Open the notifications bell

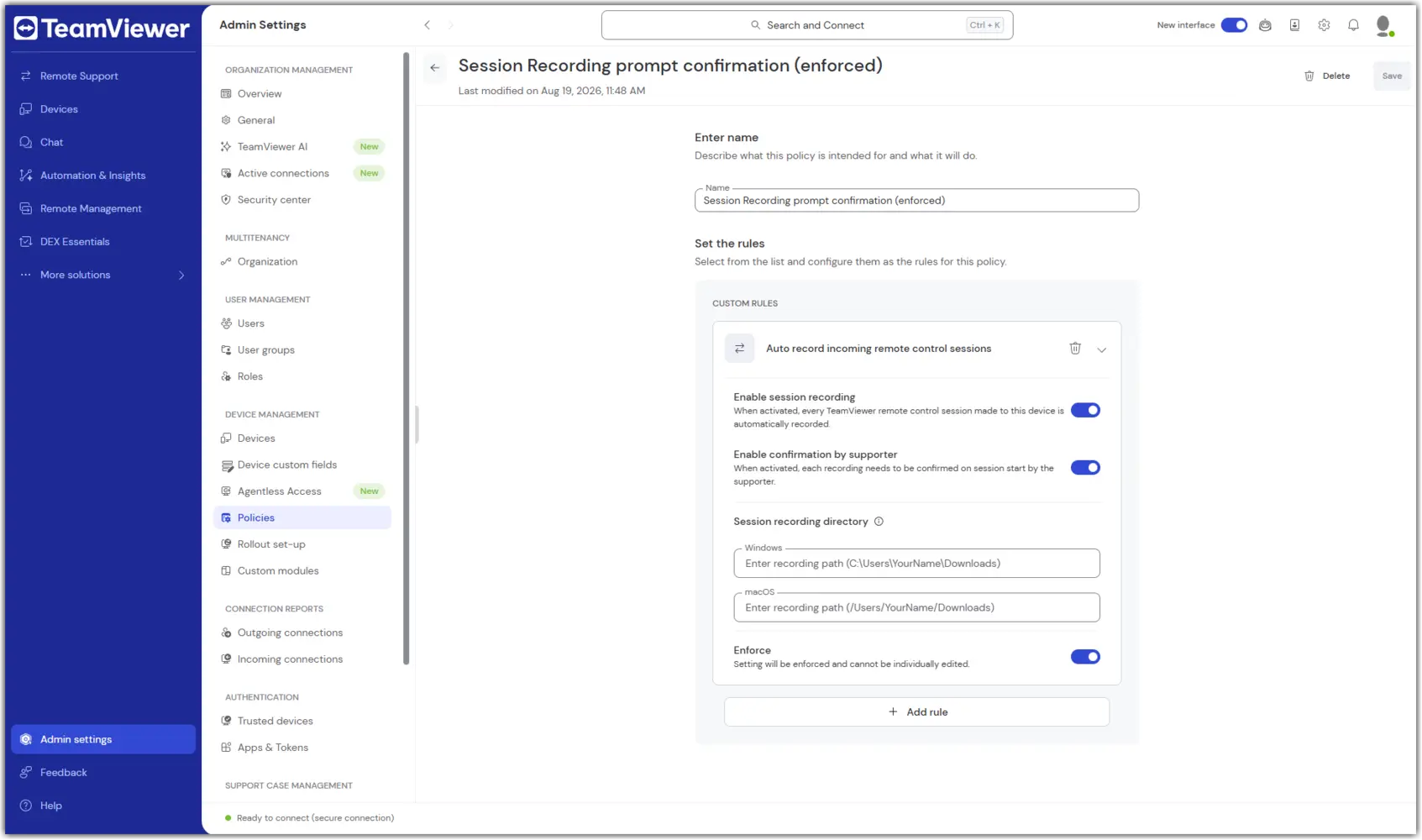click(1353, 25)
